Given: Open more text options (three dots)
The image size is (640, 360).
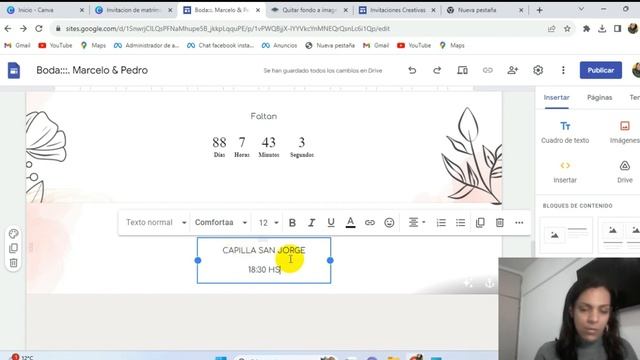Looking at the screenshot, I should pos(519,222).
